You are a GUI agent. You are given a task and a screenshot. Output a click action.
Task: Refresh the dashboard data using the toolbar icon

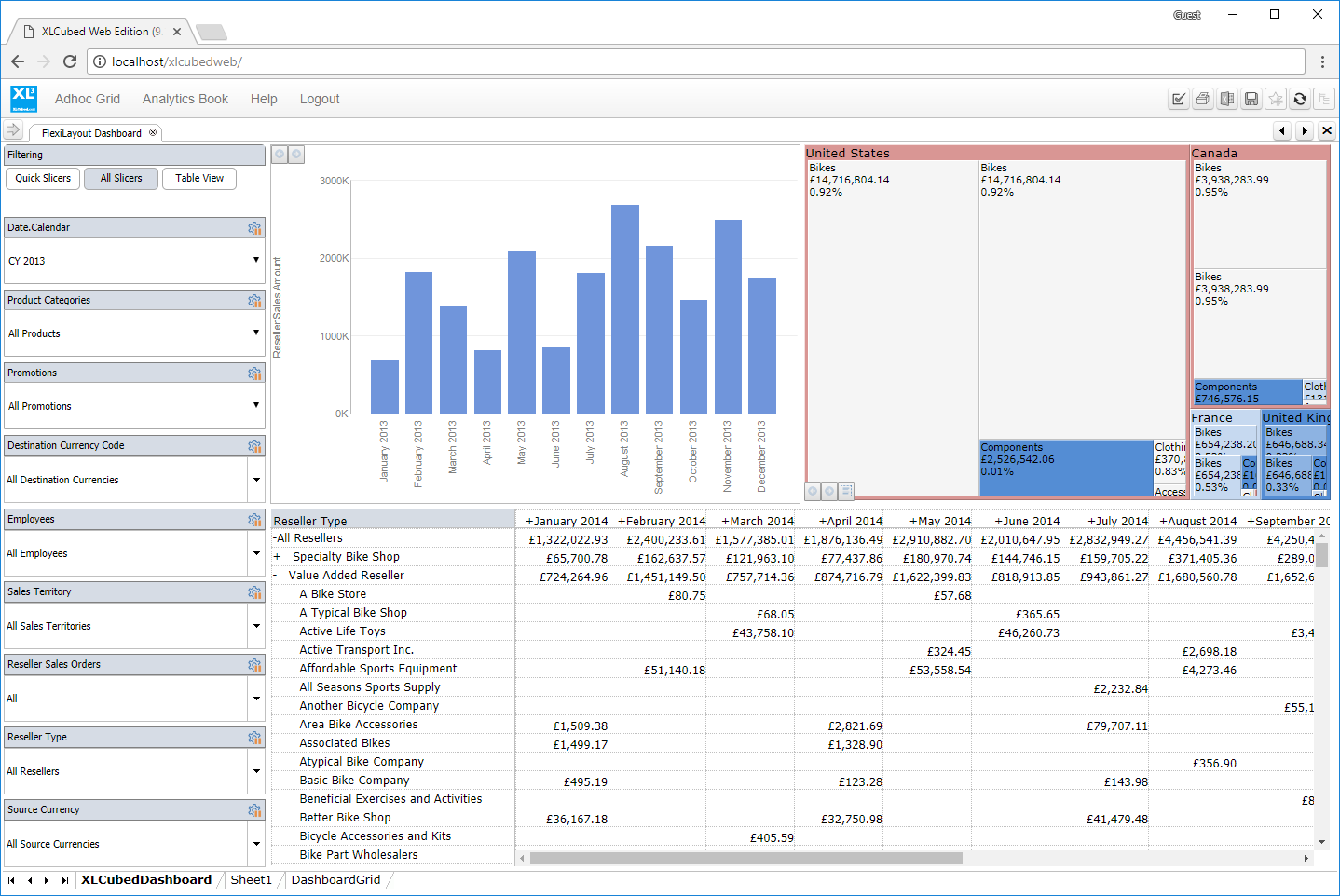(1300, 99)
